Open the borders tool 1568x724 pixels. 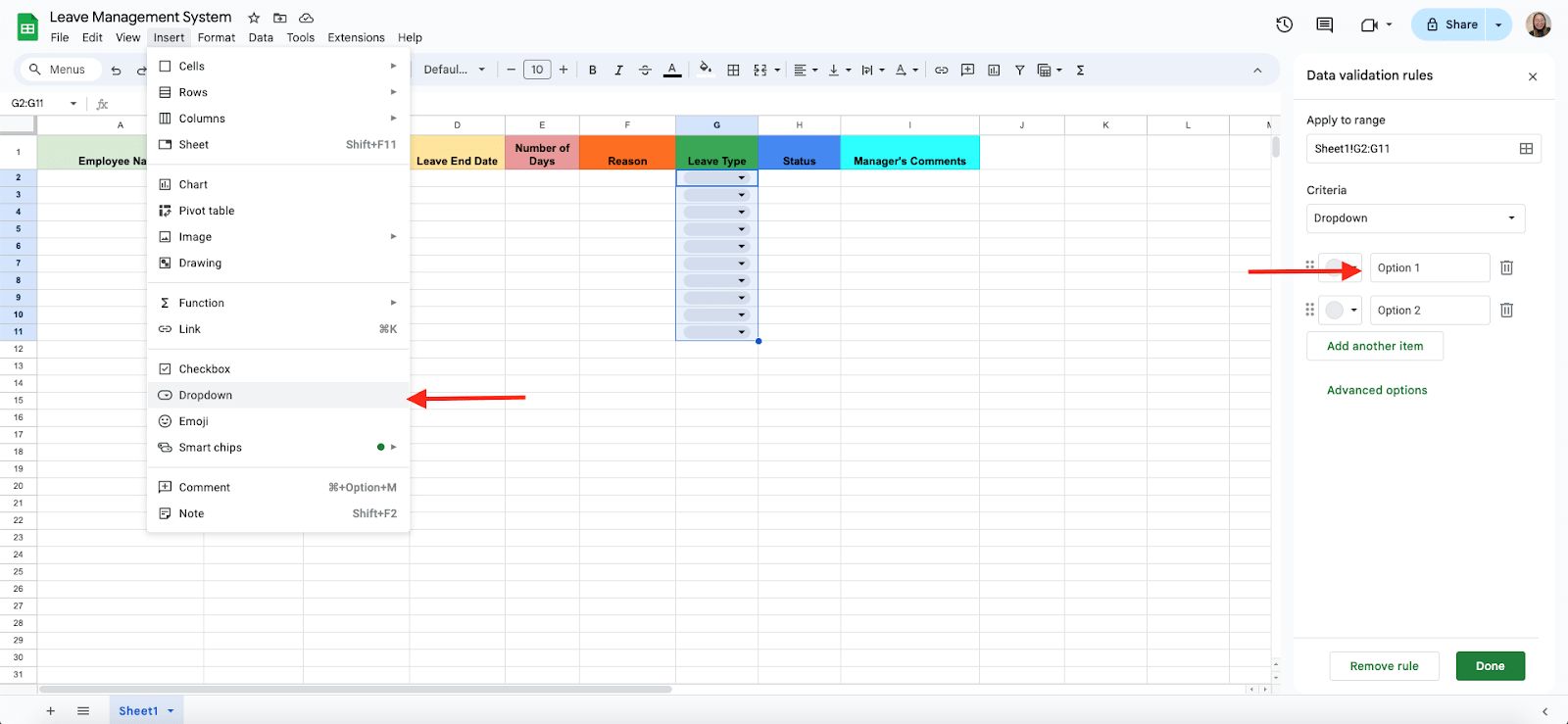coord(733,70)
